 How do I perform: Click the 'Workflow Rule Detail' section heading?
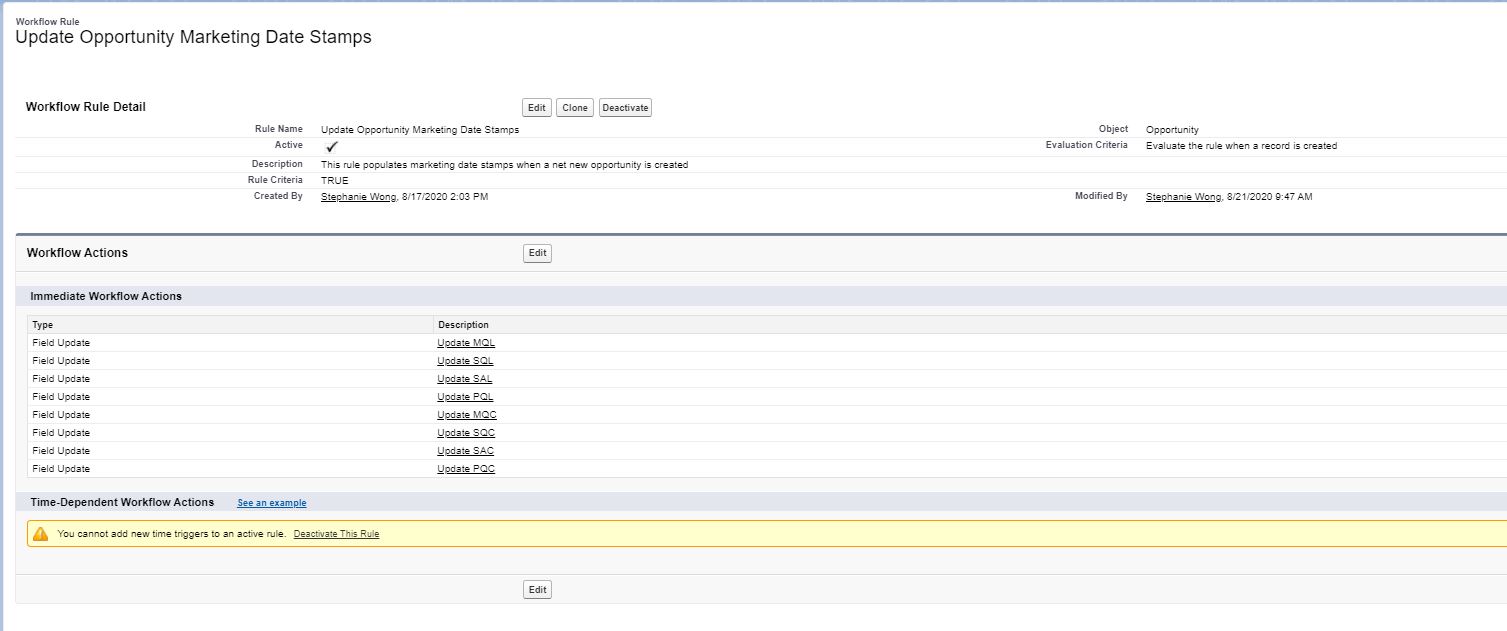point(86,107)
